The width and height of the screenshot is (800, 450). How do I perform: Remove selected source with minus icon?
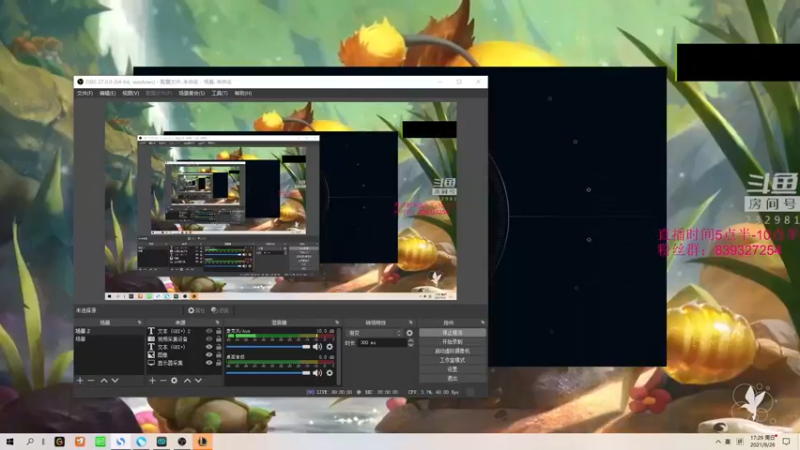163,381
